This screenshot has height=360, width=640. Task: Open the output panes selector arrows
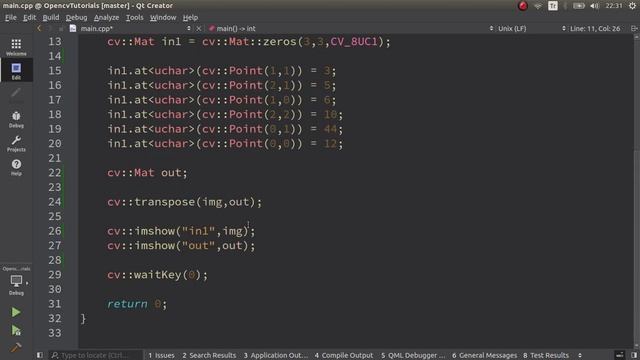[580, 355]
